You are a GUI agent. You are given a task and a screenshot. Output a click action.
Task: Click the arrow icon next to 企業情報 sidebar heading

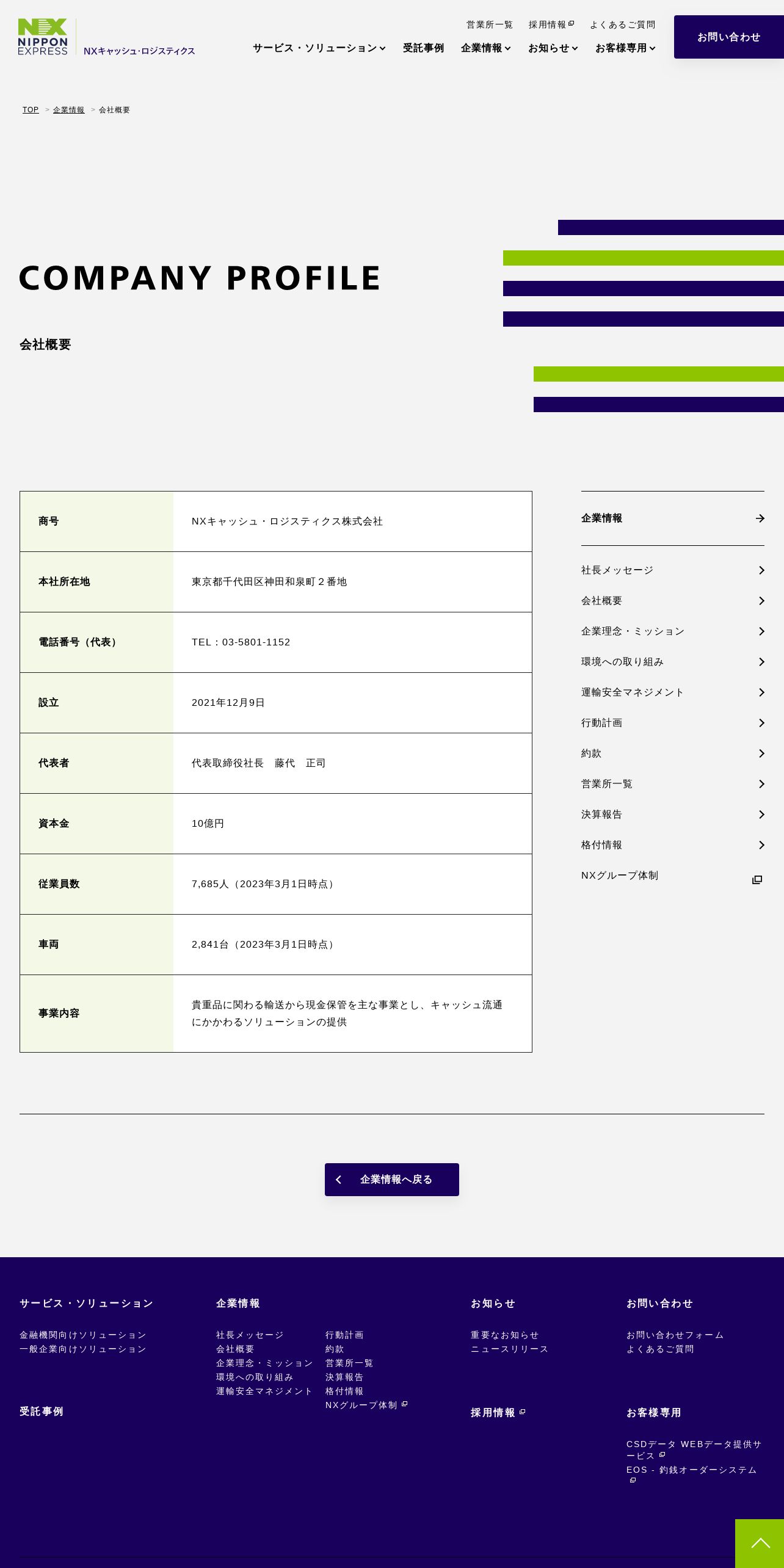tap(760, 518)
